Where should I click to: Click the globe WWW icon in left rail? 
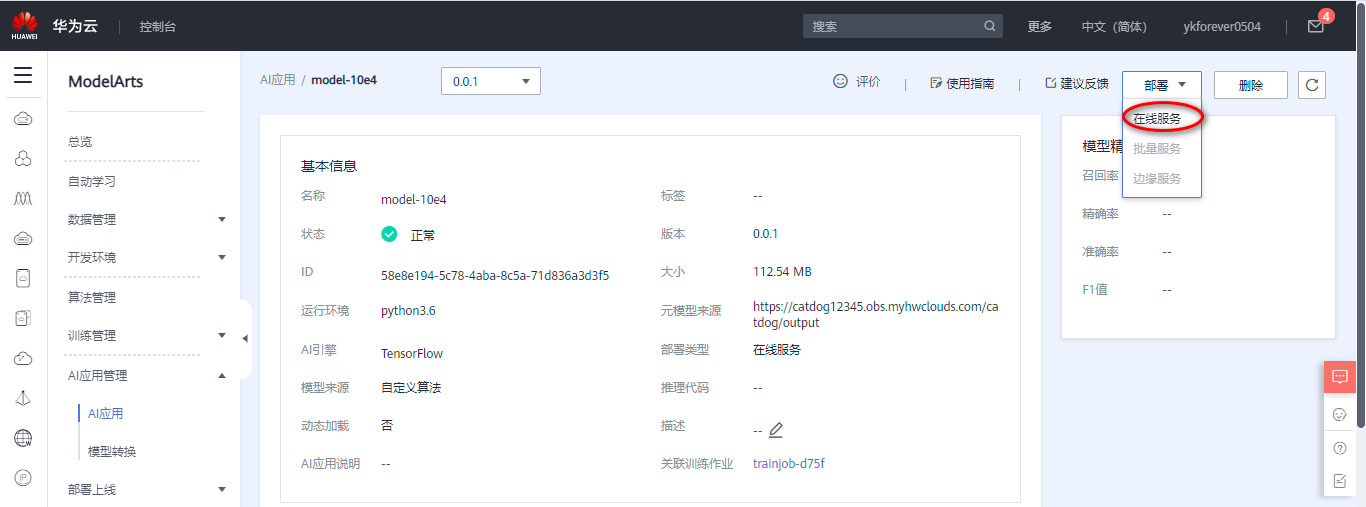point(23,438)
